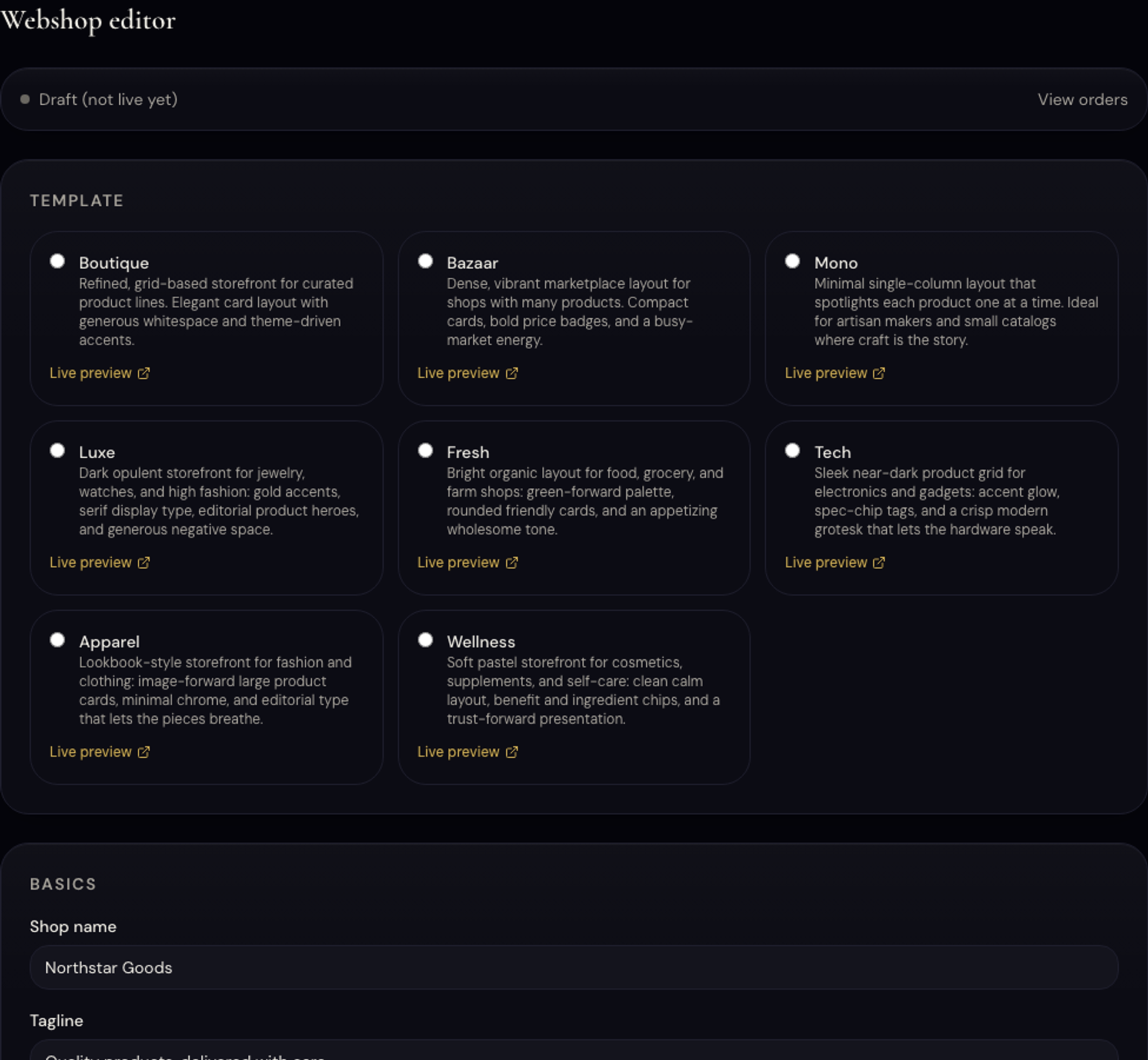This screenshot has width=1148, height=1060.
Task: Open Tech external link icon
Action: [879, 563]
